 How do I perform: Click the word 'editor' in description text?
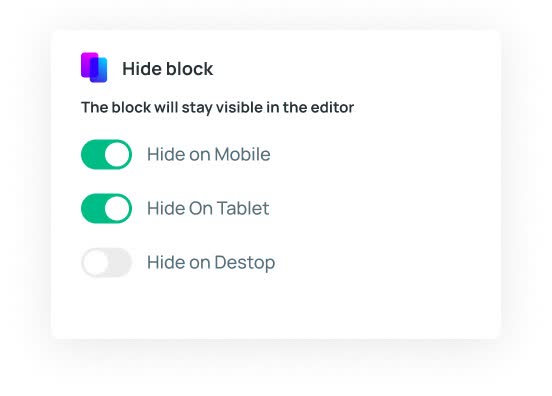pyautogui.click(x=332, y=107)
